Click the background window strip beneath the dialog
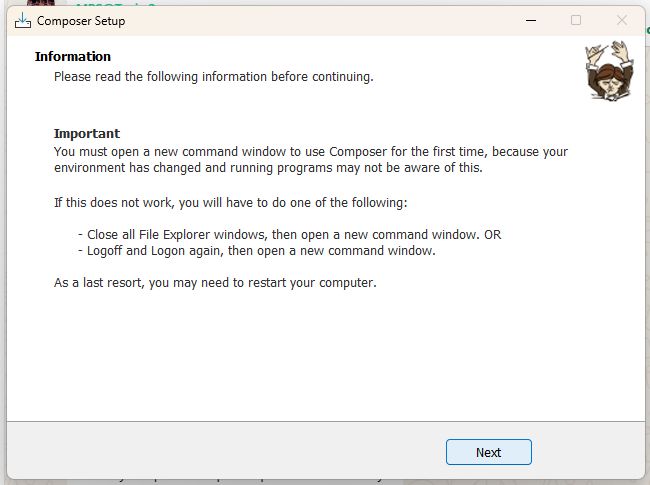 tap(325, 480)
